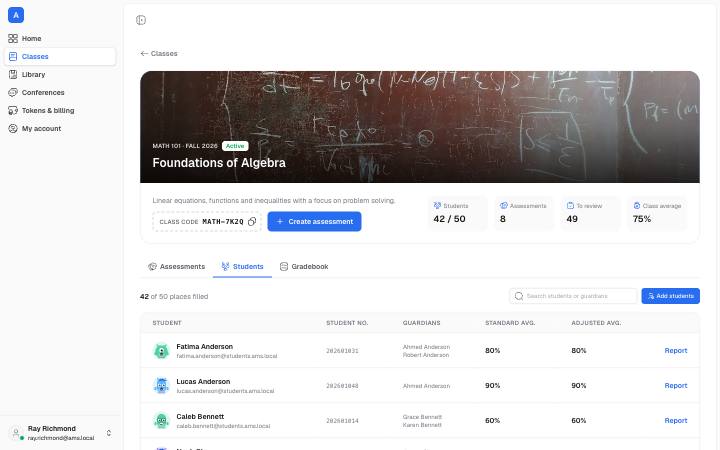Select the Students tab
The image size is (720, 450).
coord(242,267)
